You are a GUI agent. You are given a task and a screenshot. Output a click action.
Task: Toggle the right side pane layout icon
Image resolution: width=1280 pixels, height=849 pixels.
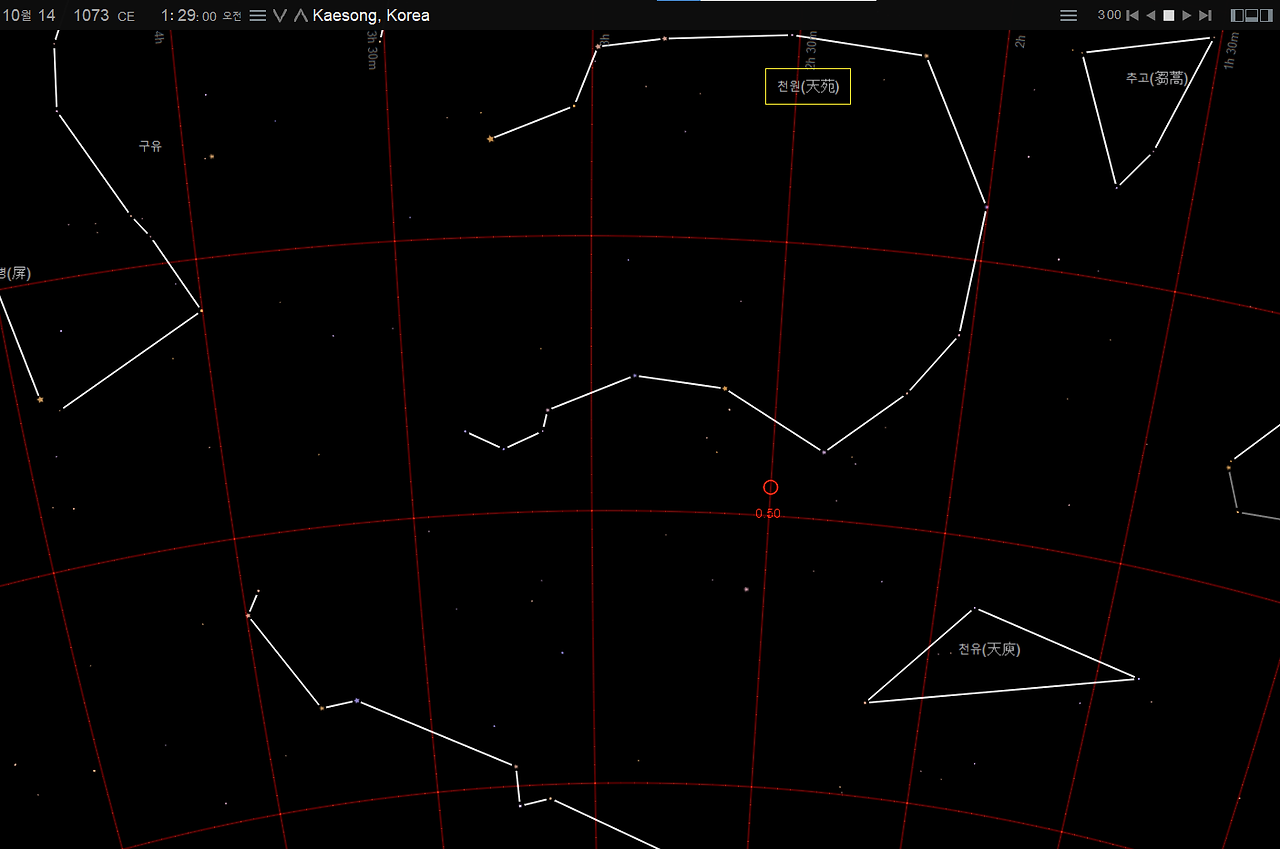1266,15
